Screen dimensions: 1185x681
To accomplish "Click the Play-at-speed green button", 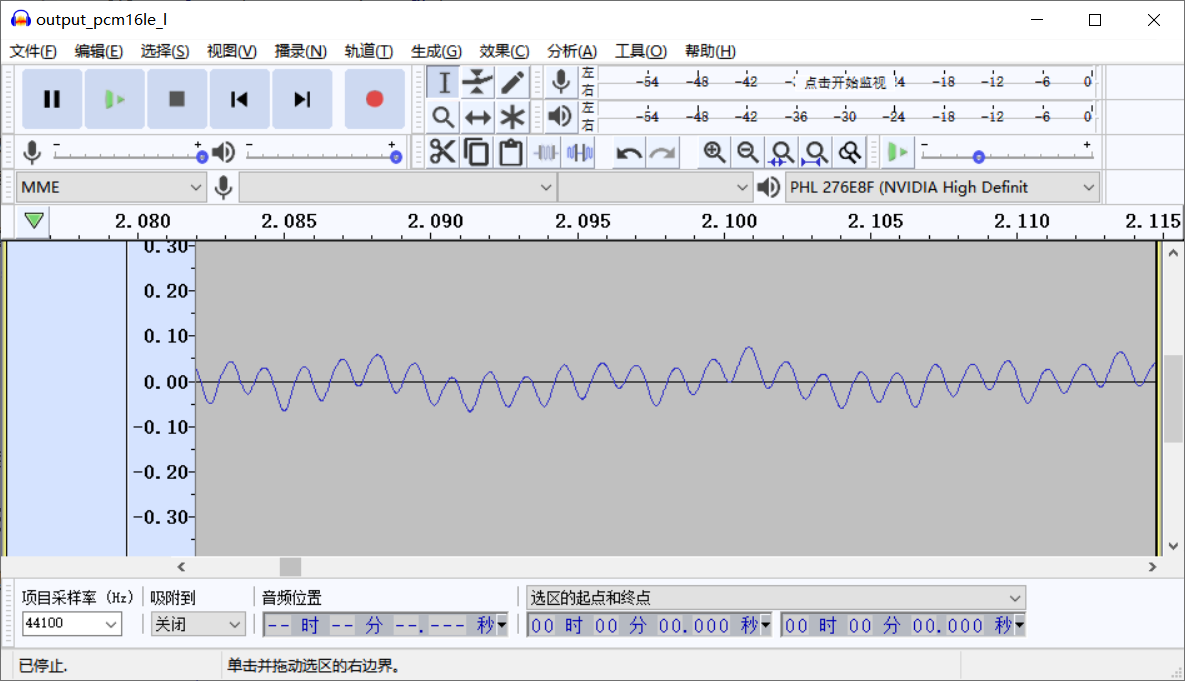I will (x=898, y=153).
